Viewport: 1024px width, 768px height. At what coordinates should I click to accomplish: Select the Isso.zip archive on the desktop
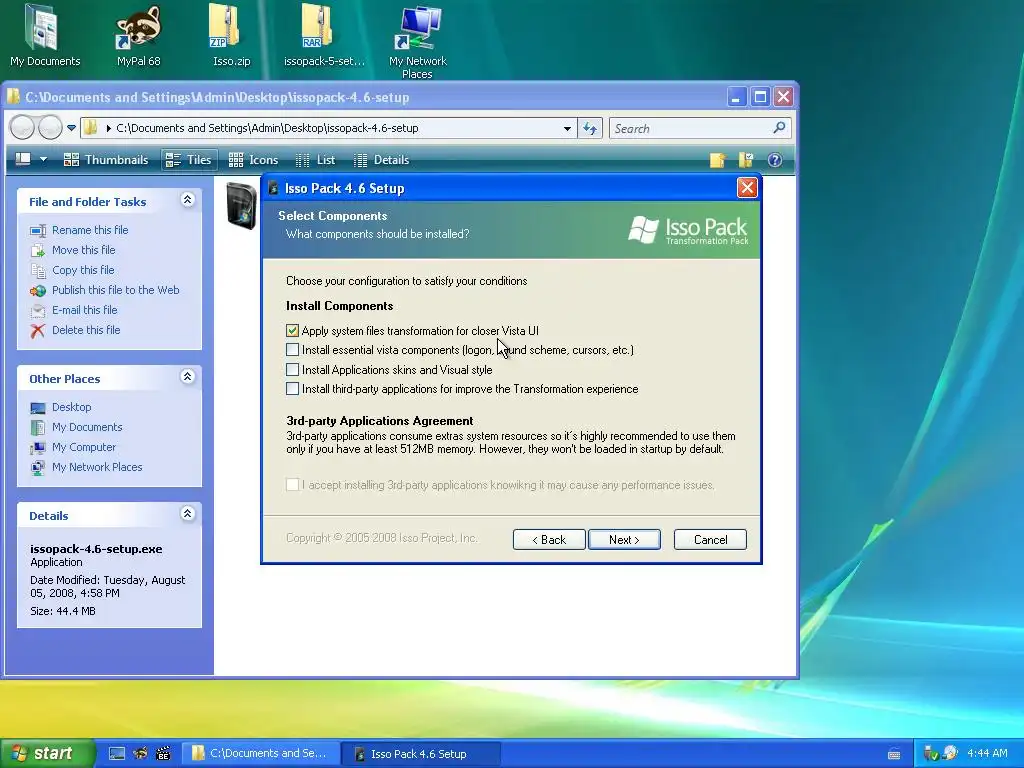tap(231, 36)
